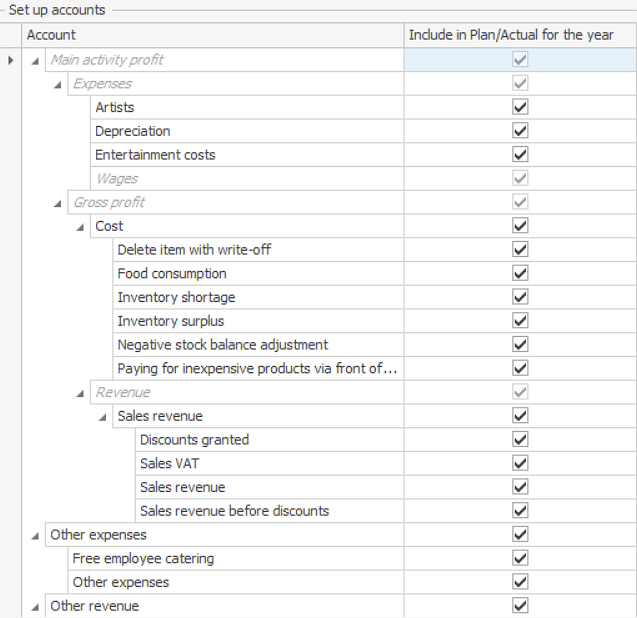Image resolution: width=637 pixels, height=618 pixels.
Task: Toggle the Depreciation include checkbox
Action: click(519, 131)
